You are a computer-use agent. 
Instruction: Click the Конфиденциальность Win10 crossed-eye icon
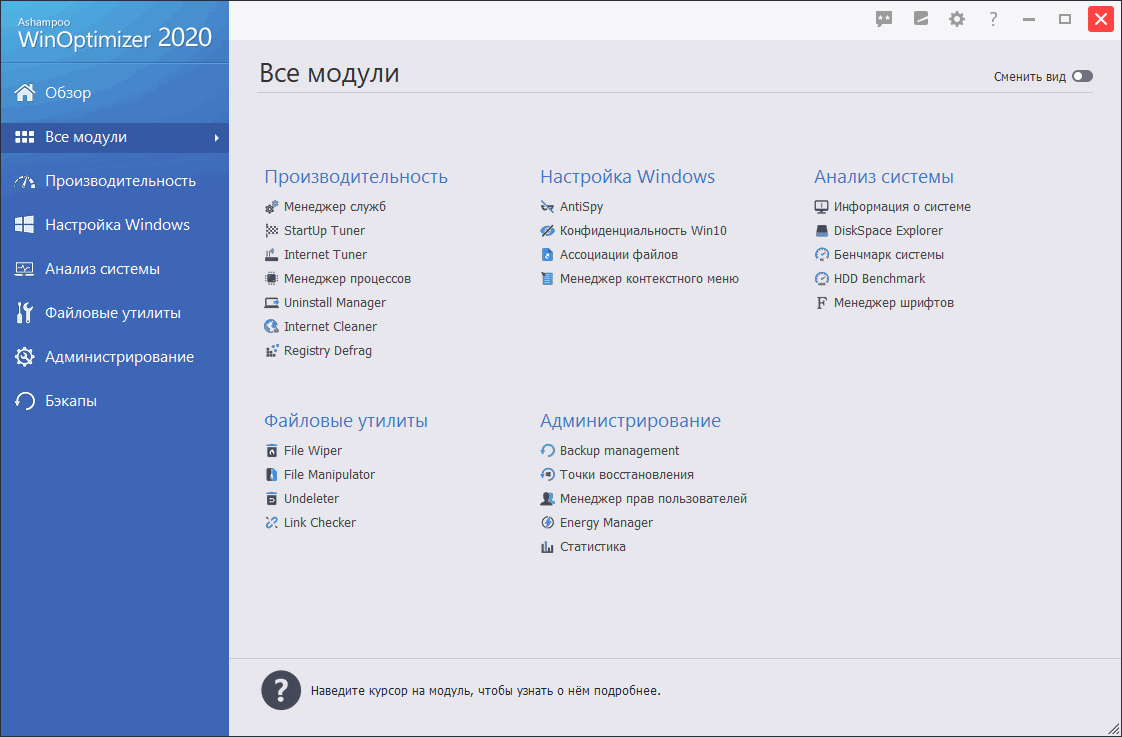(x=547, y=231)
